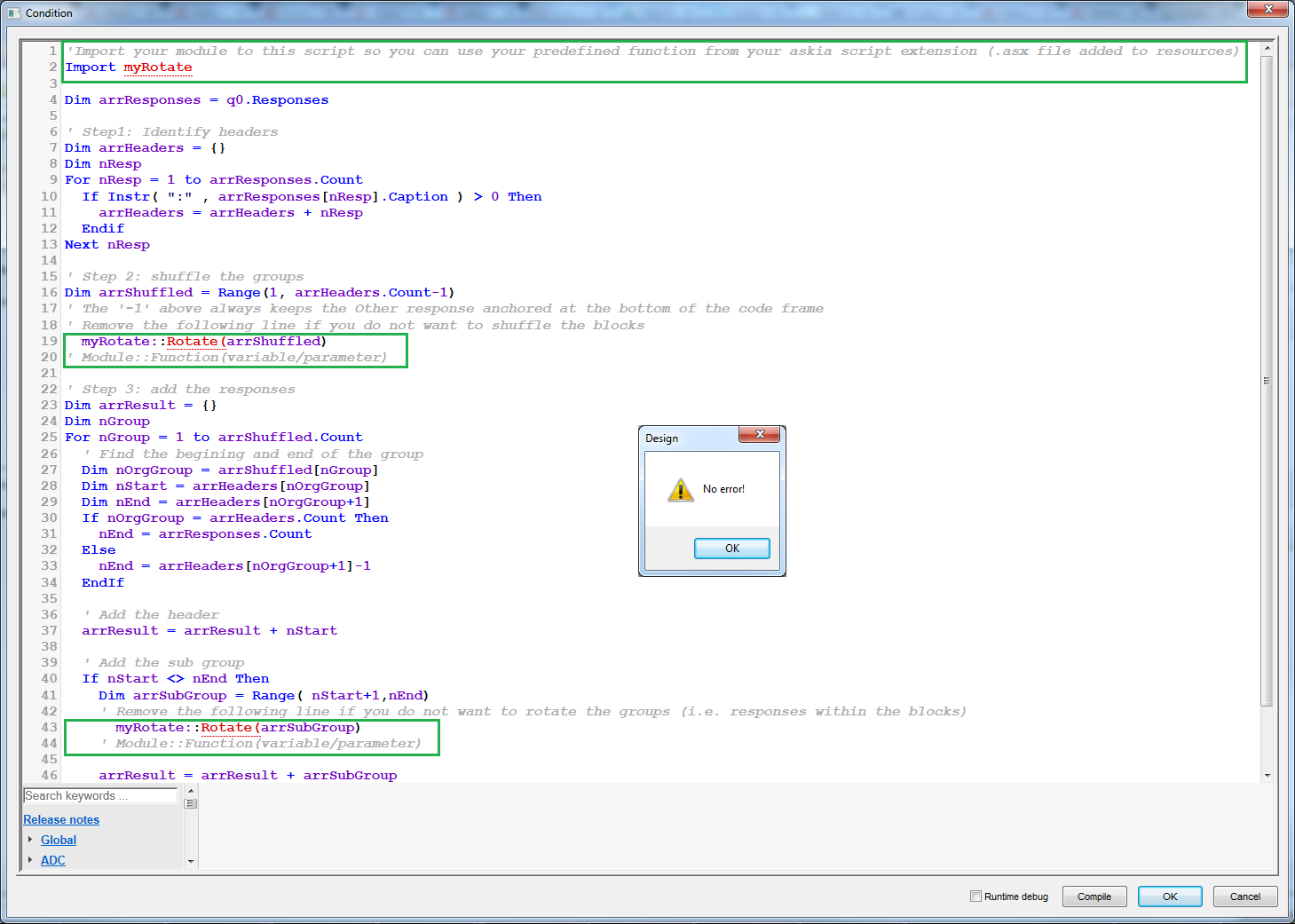1295x924 pixels.
Task: Click the 'If nStart <> nEnd Then' line
Action: (x=176, y=679)
